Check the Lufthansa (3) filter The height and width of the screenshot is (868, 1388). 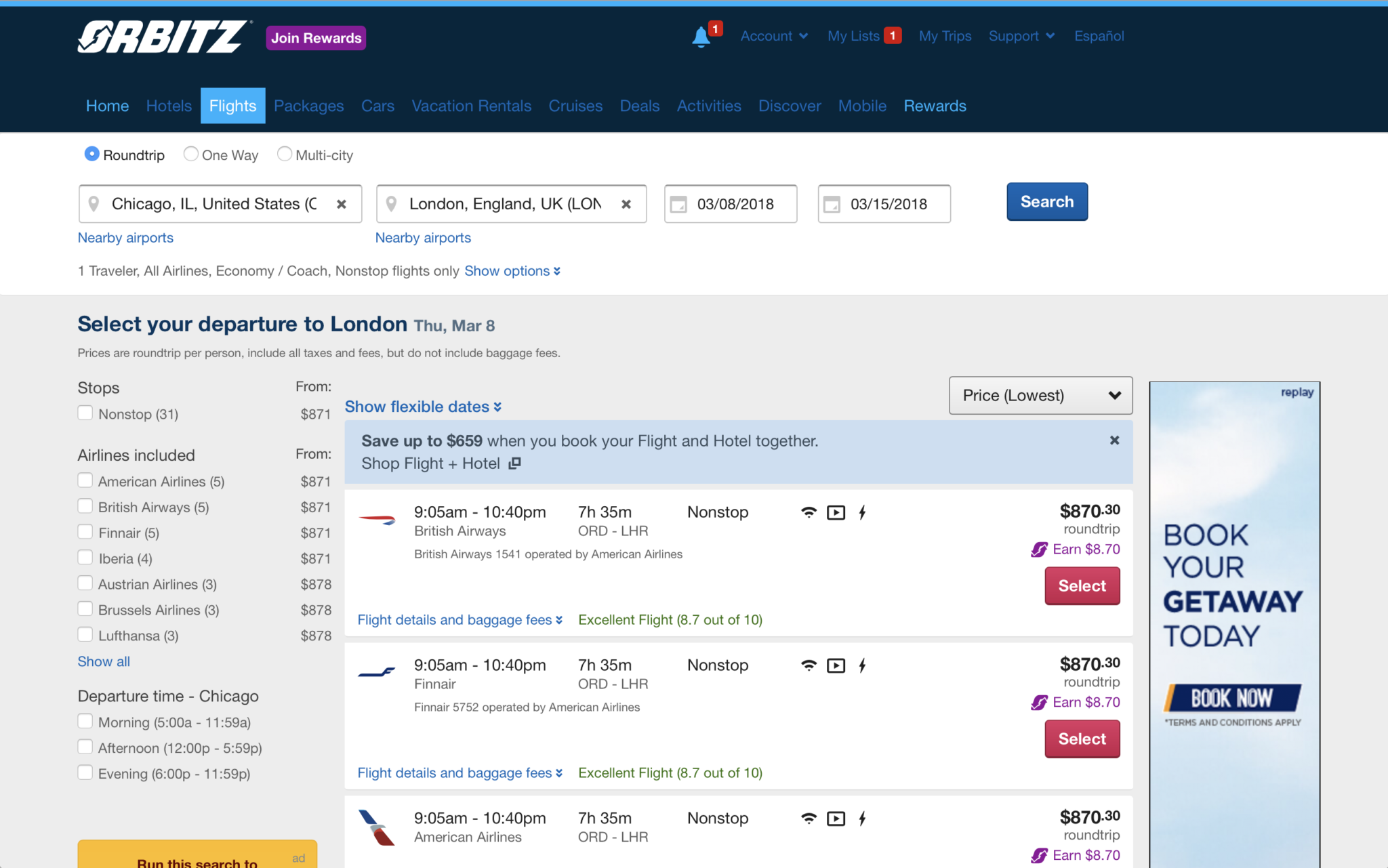85,636
